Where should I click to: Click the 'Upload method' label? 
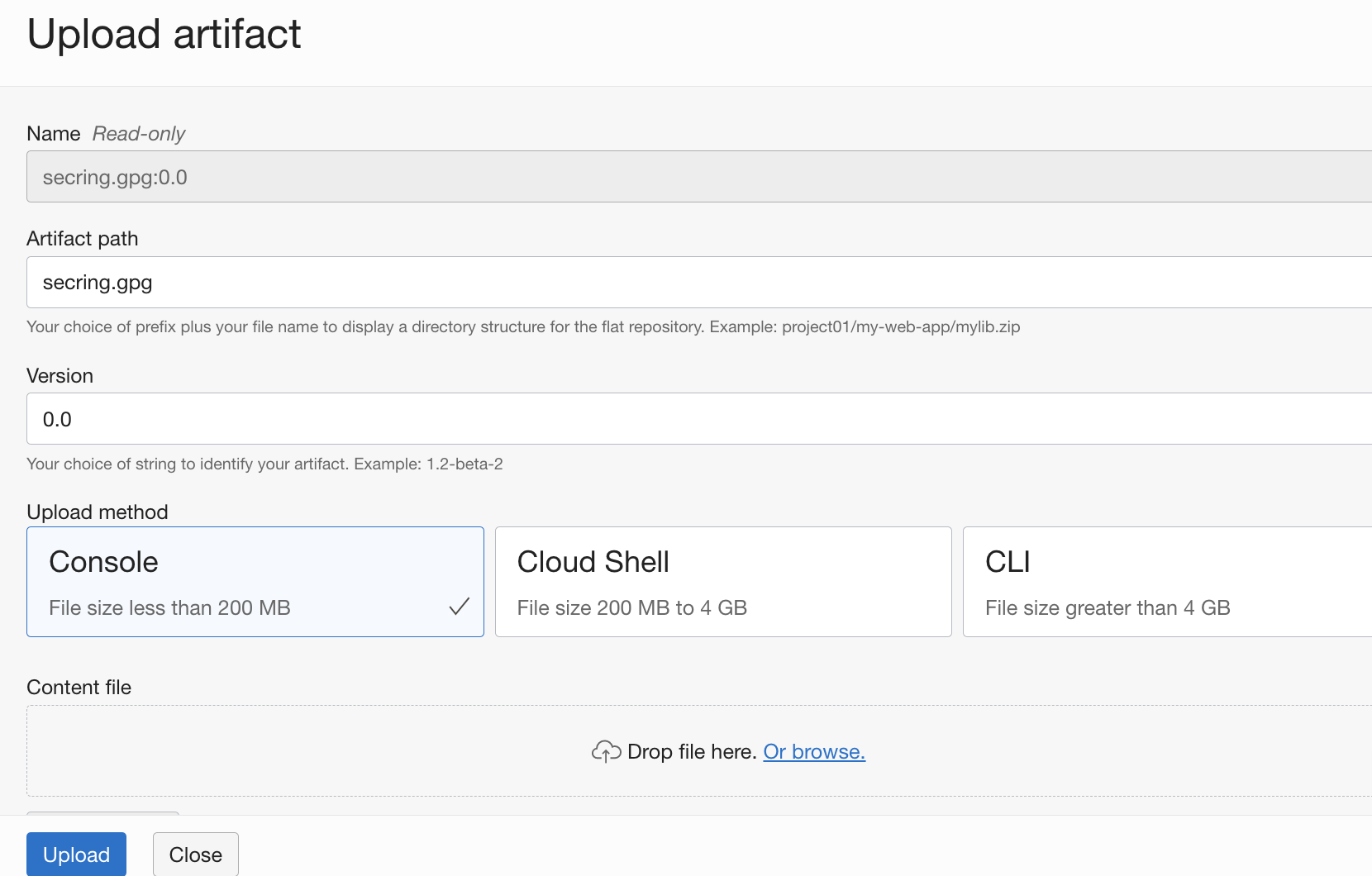pyautogui.click(x=98, y=512)
